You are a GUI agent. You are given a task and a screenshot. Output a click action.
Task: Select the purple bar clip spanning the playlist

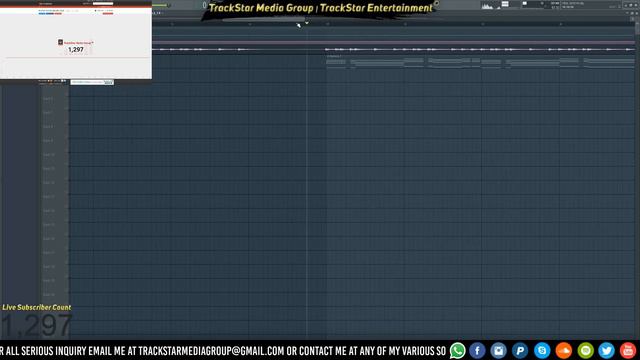pyautogui.click(x=394, y=42)
